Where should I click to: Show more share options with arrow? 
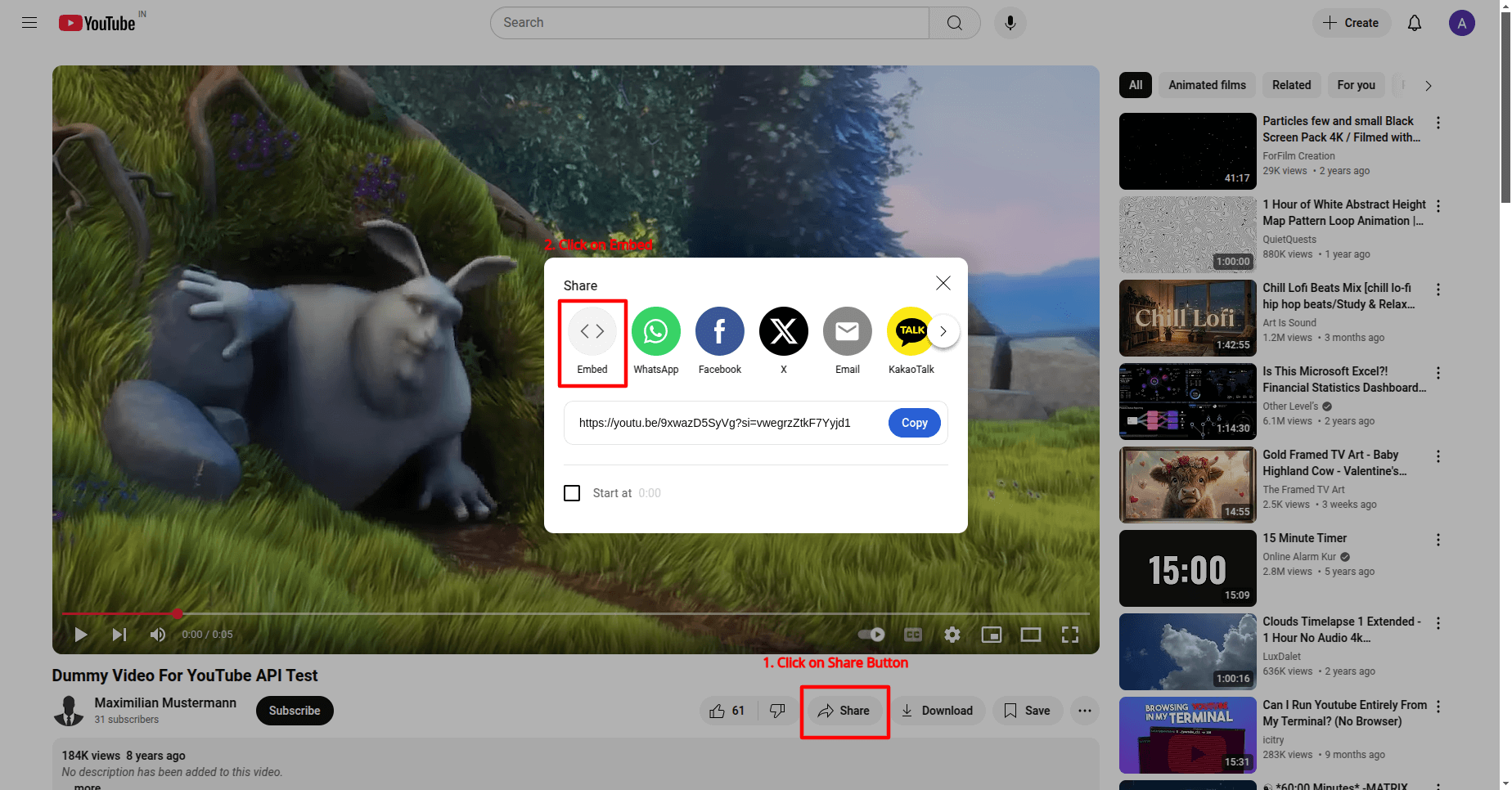pyautogui.click(x=943, y=331)
